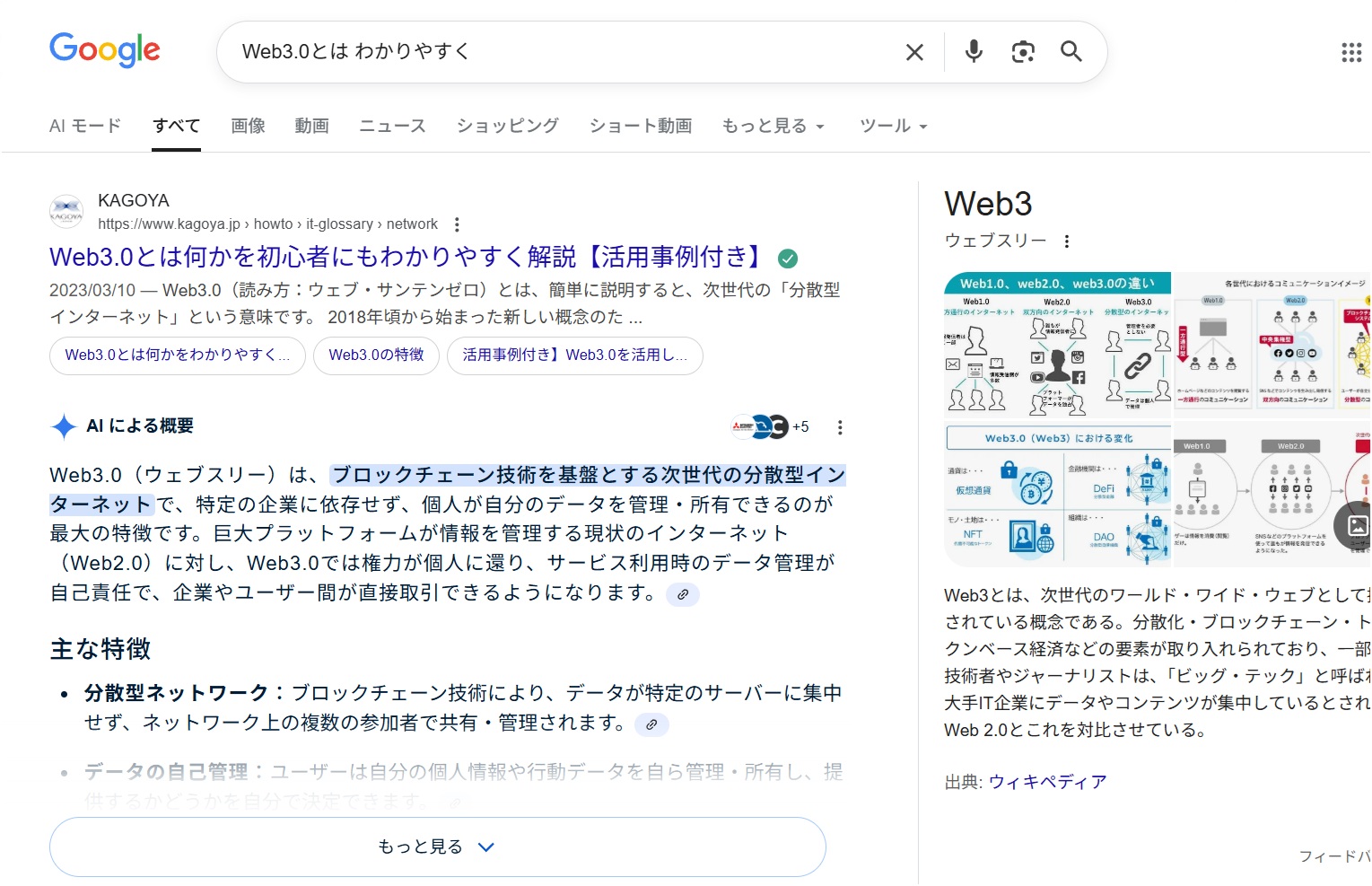Image resolution: width=1372 pixels, height=886 pixels.
Task: Click the KAGOYA URL breadcrumb
Action: coord(267,224)
